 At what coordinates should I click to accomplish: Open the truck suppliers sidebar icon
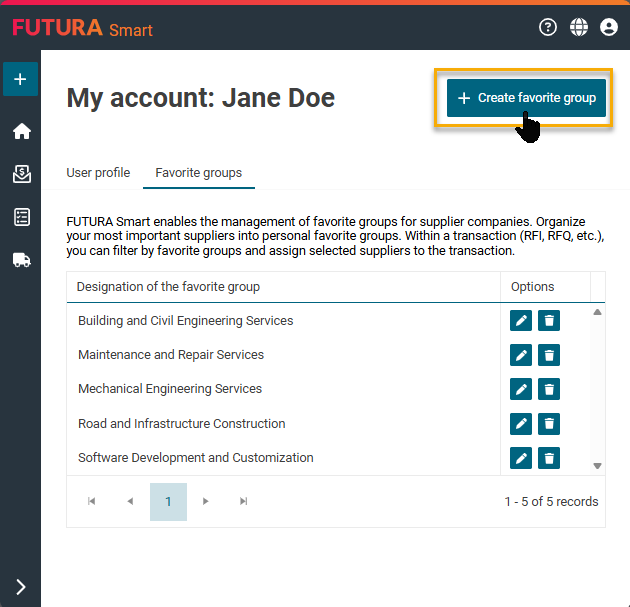pos(21,259)
